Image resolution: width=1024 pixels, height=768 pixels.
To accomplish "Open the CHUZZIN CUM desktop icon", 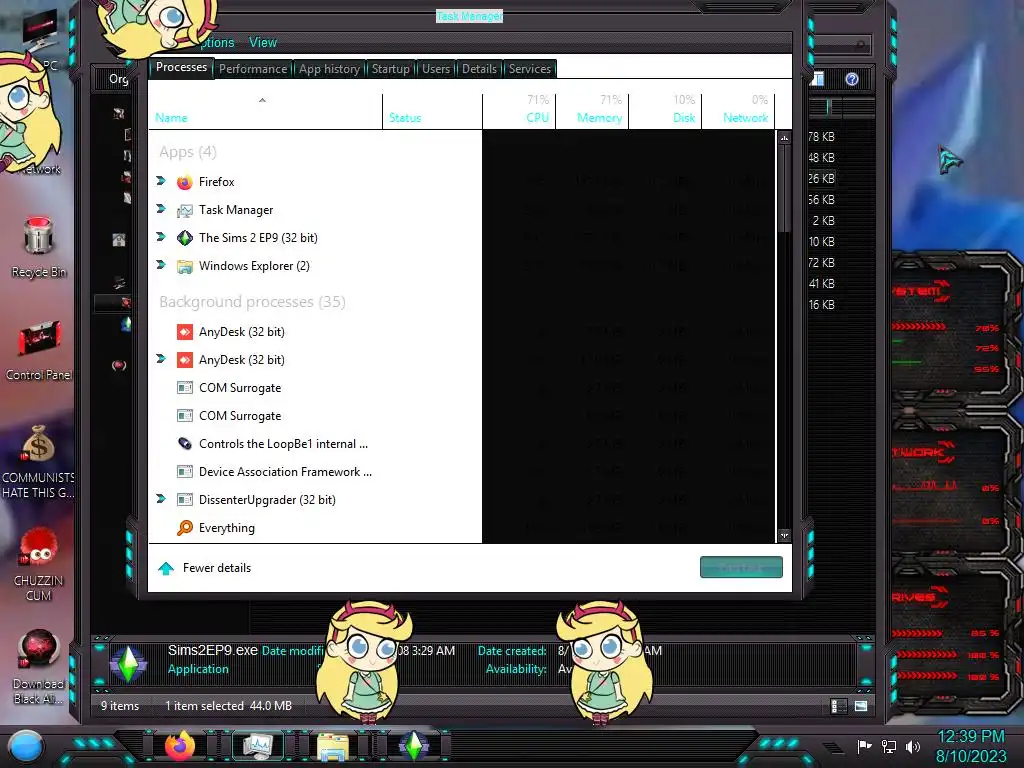I will tap(39, 566).
